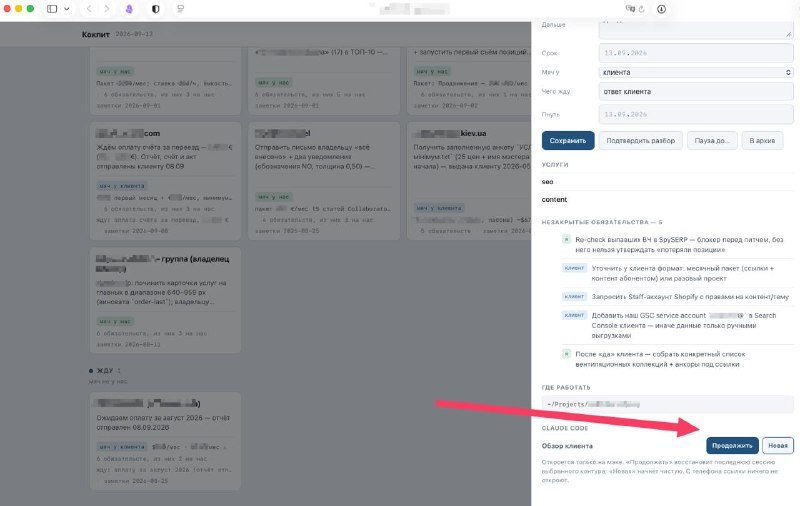Image resolution: width=800 pixels, height=506 pixels.
Task: Open the «группа (владелец» client card
Action: 165,300
